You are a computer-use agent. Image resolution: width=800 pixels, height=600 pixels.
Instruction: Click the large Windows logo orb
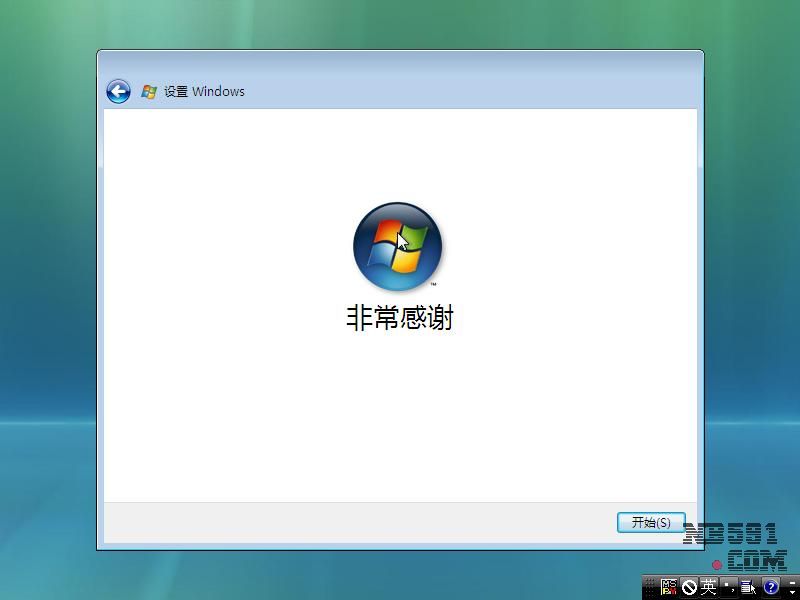click(x=397, y=246)
